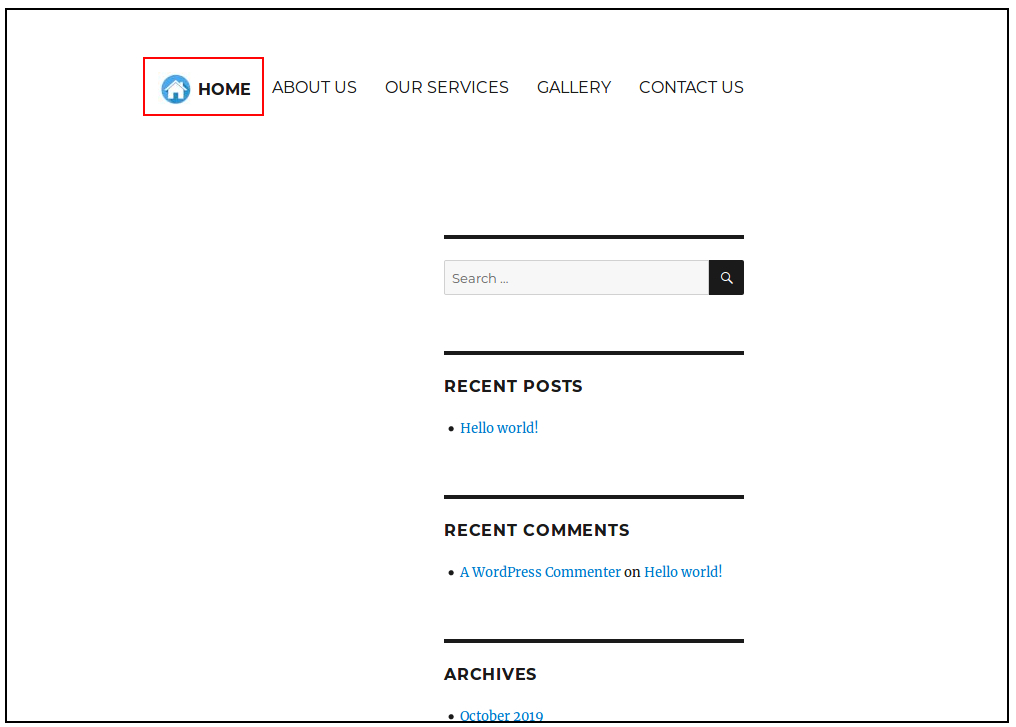Click the magnifying glass search icon
The image size is (1016, 727).
click(725, 277)
